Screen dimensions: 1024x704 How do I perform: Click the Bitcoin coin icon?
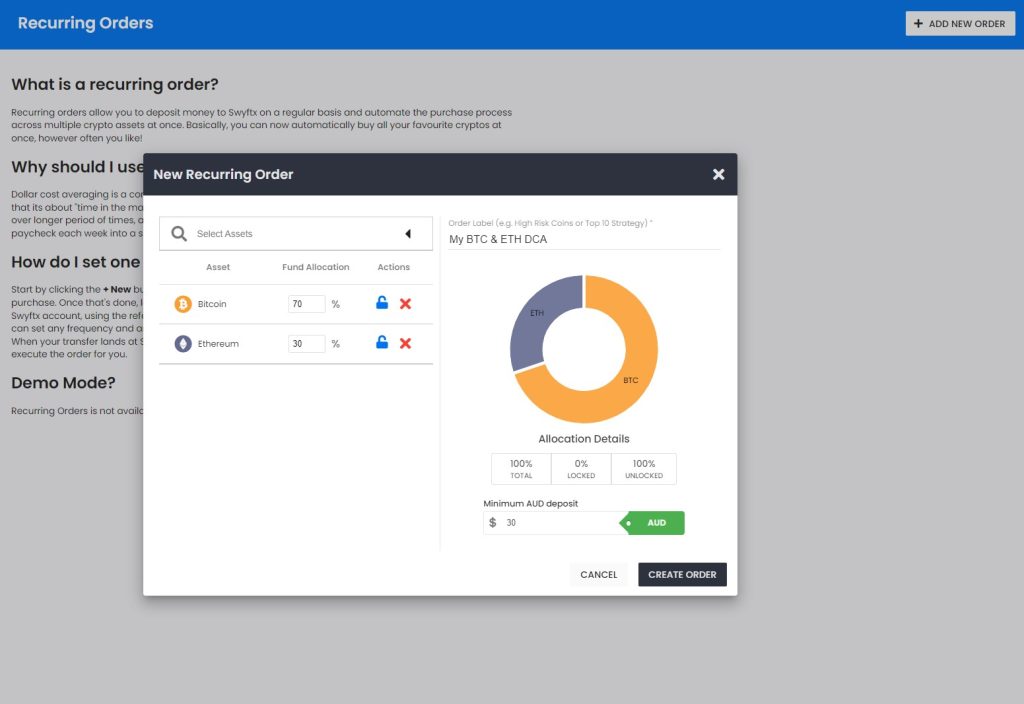click(183, 303)
